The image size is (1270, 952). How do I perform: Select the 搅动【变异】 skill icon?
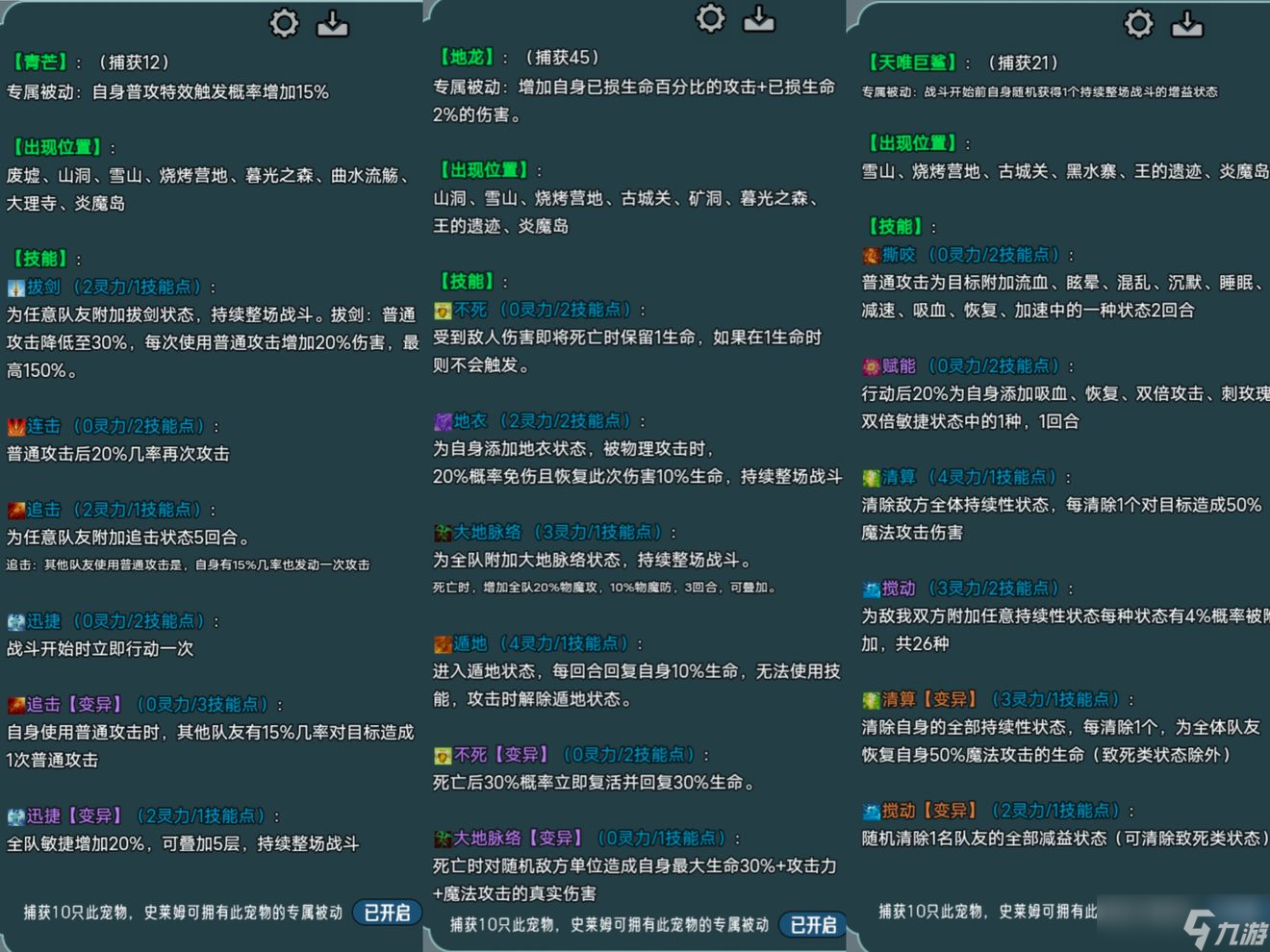click(871, 812)
